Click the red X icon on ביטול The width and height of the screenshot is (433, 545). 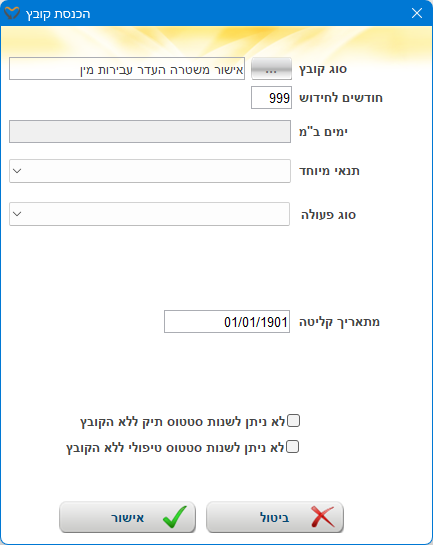pyautogui.click(x=322, y=517)
